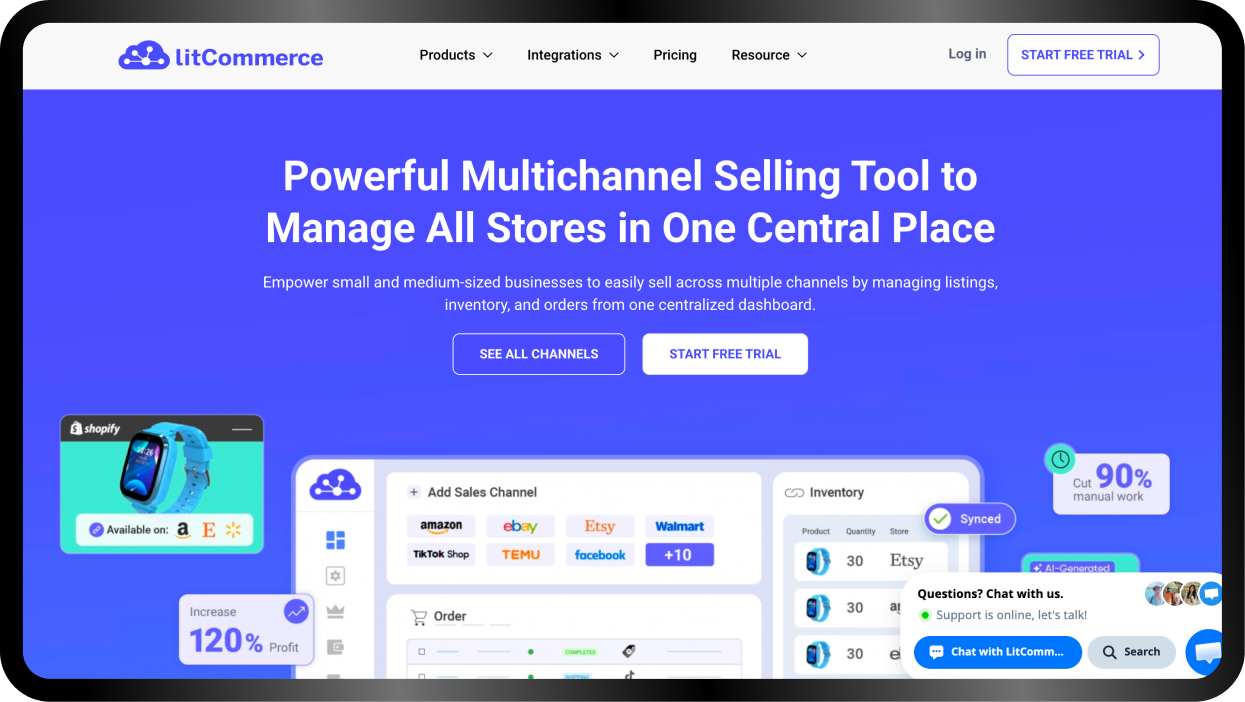Screen dimensions: 1245x702
Task: Click the Search button in chat widget
Action: click(x=1132, y=652)
